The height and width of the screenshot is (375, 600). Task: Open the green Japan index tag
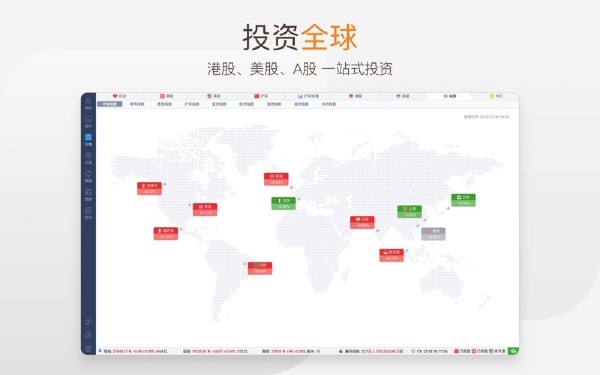click(x=463, y=200)
